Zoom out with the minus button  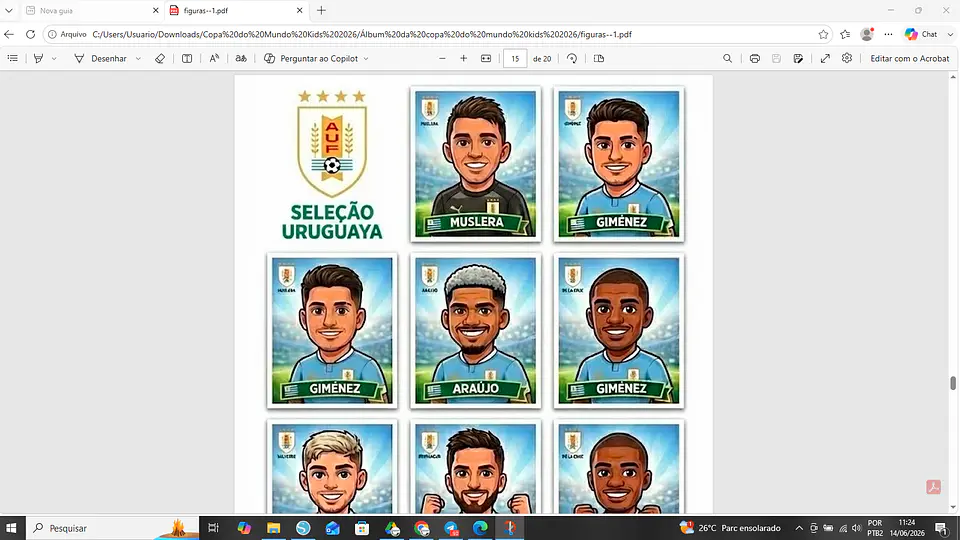coord(442,58)
